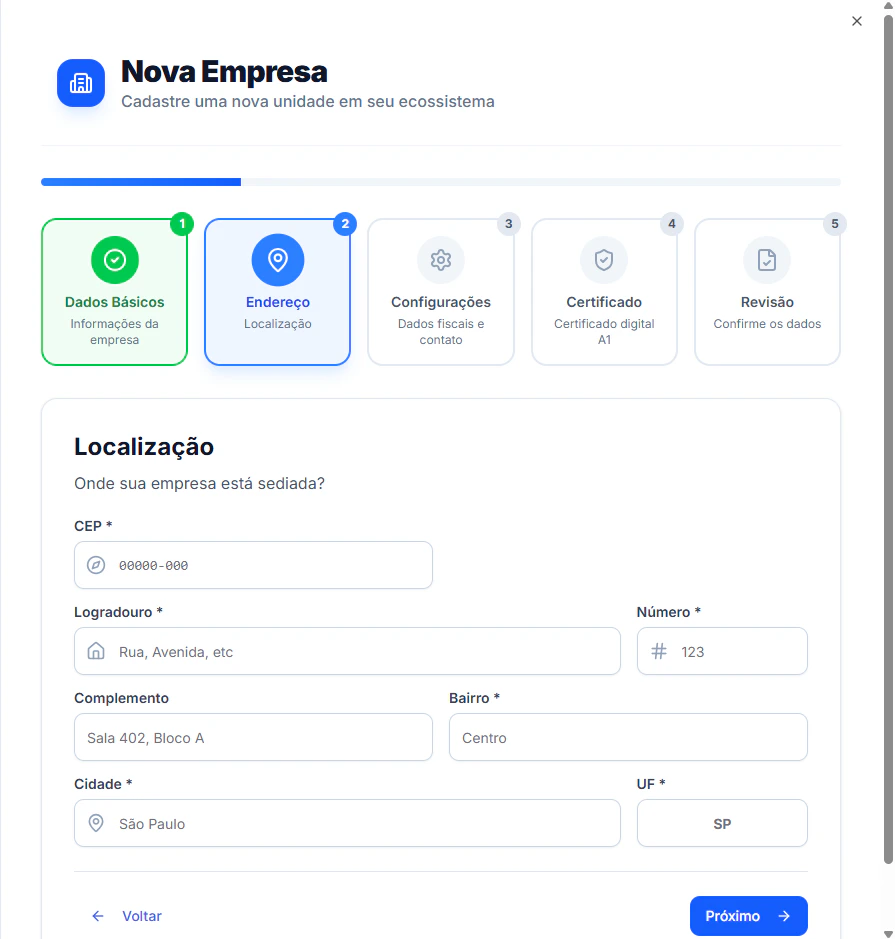Click step number 5 badge

click(x=835, y=224)
